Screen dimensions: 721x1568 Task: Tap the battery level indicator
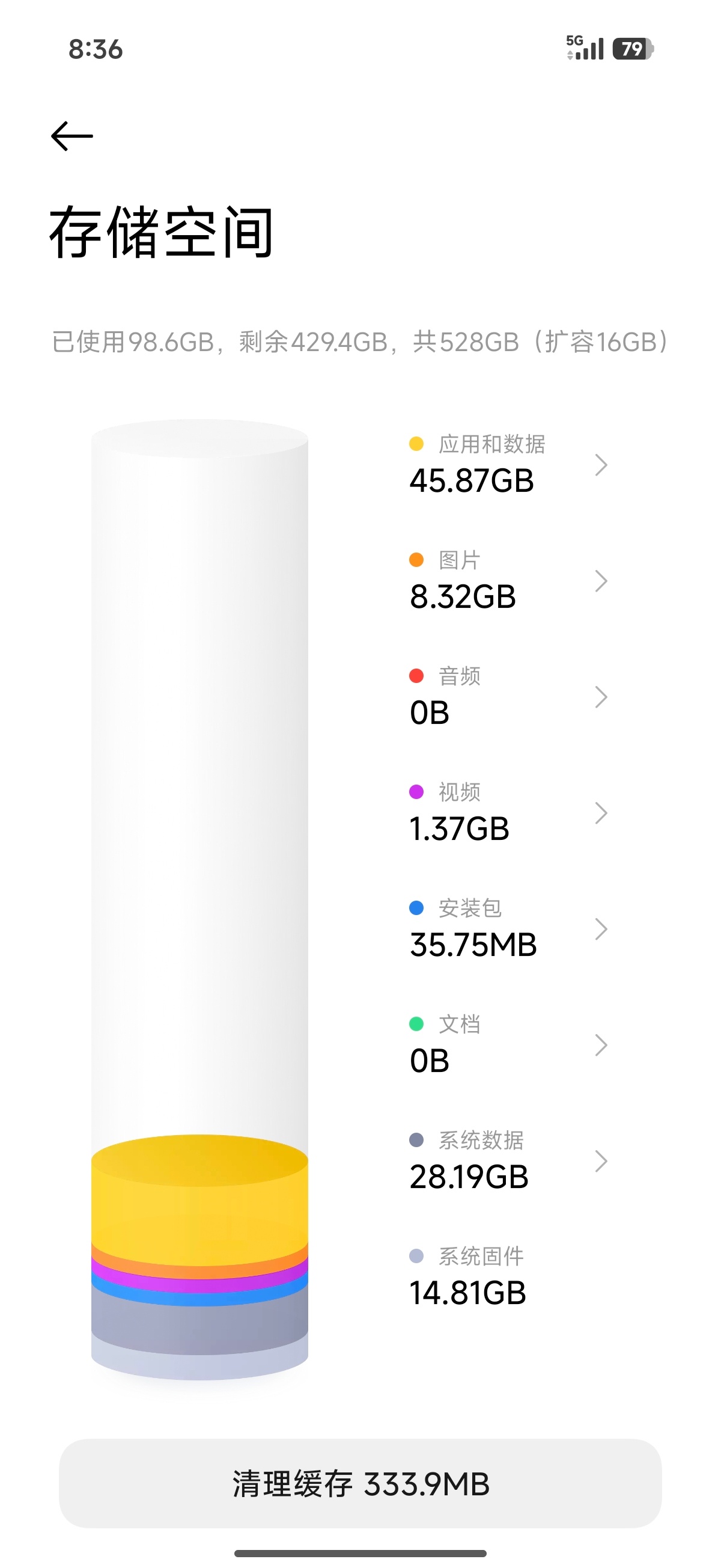pos(632,49)
